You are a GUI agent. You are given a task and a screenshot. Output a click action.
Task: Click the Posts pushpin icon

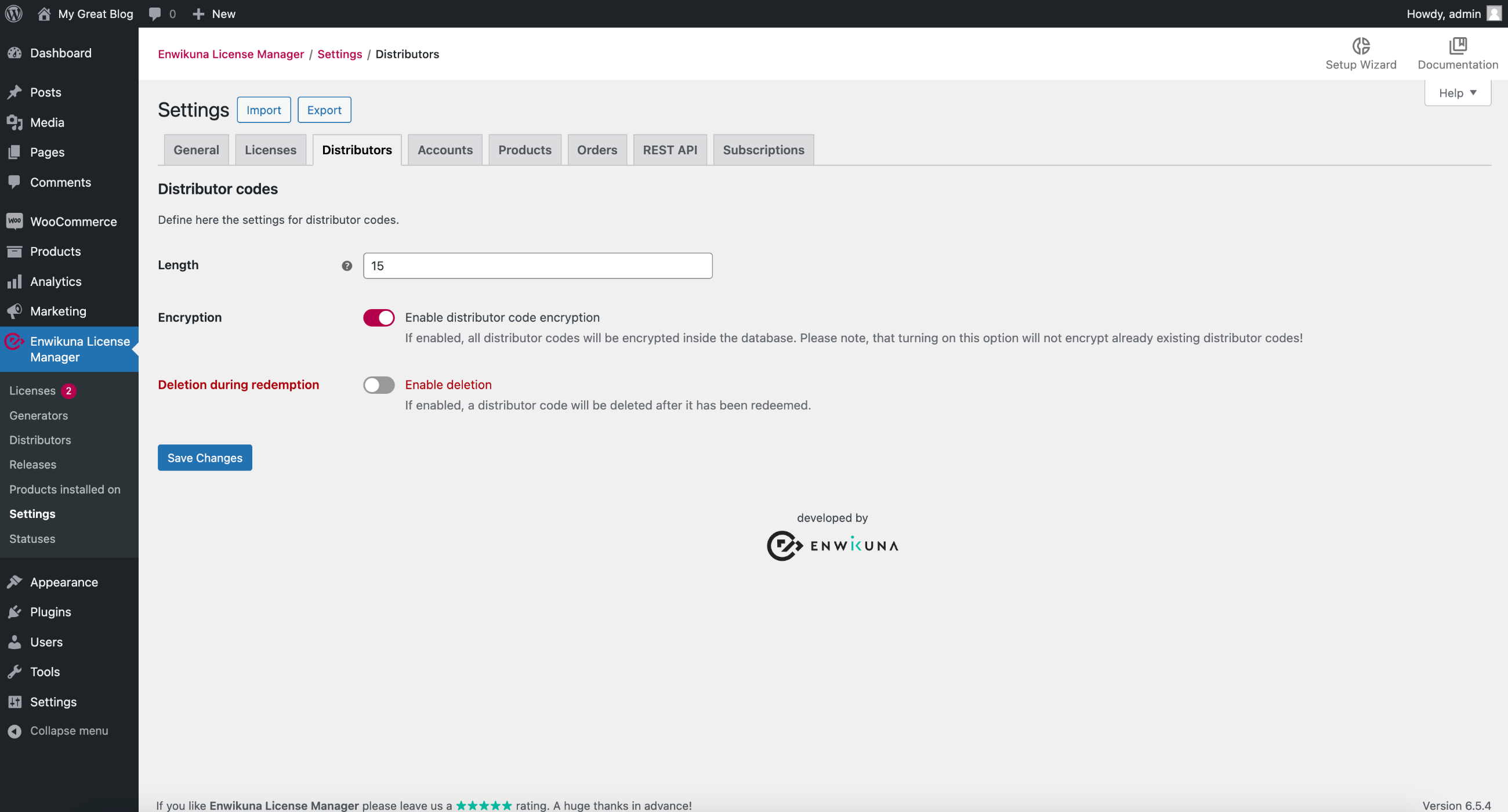(14, 92)
